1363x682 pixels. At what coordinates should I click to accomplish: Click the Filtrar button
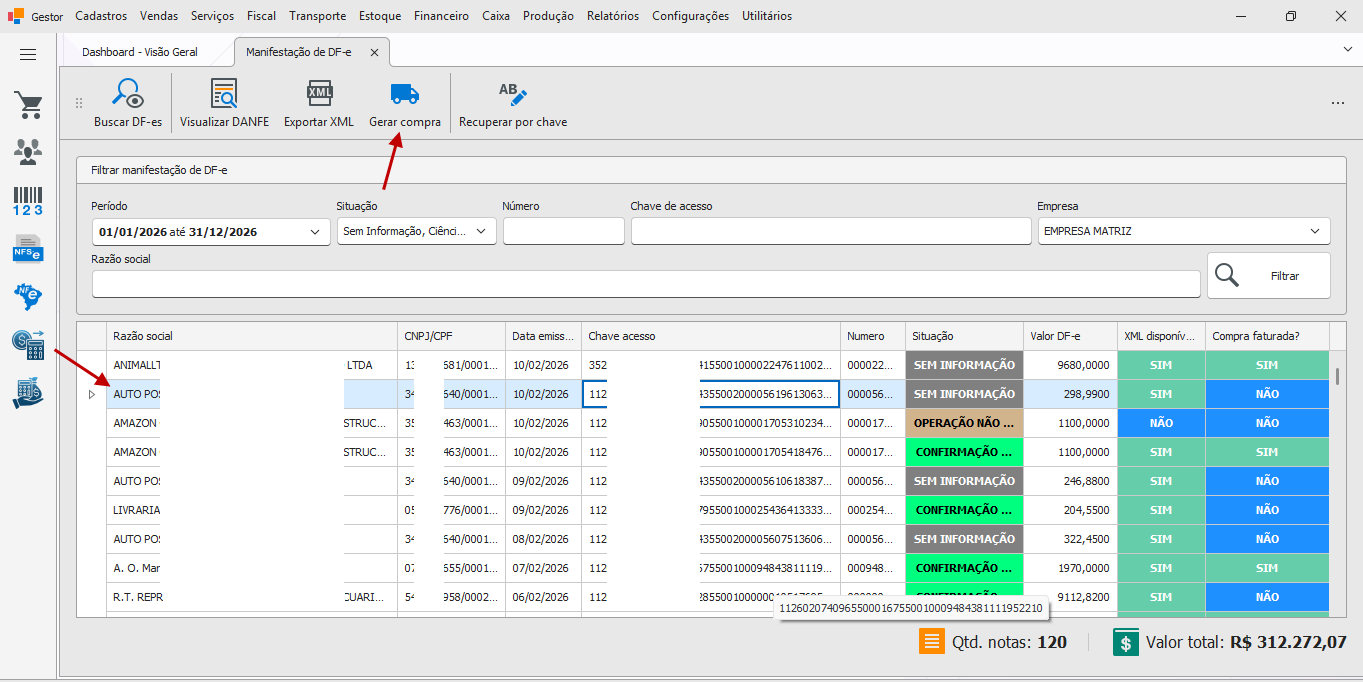coord(1268,275)
